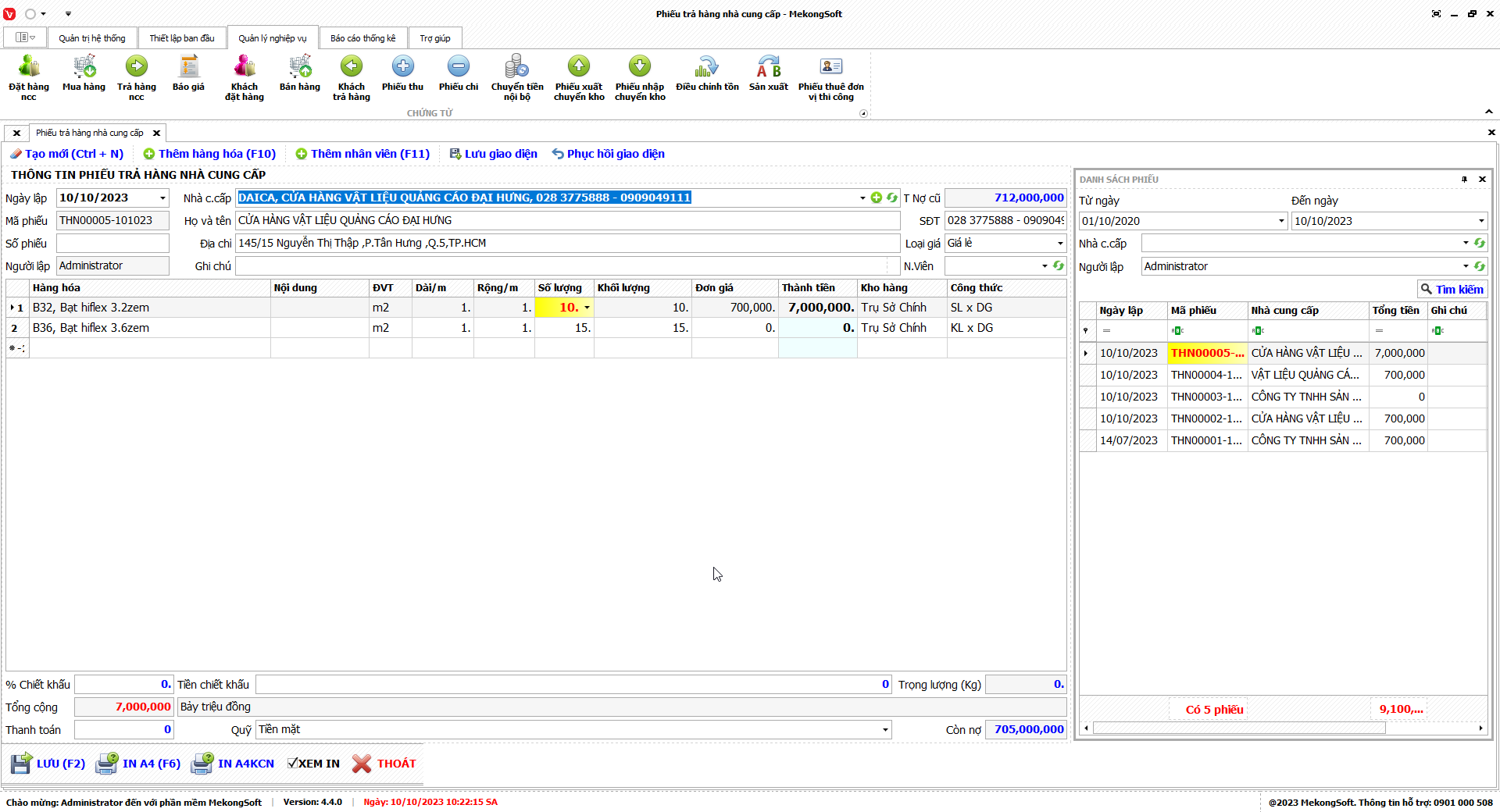Click the Ghi chú input field
This screenshot has height=812, width=1500.
point(561,266)
